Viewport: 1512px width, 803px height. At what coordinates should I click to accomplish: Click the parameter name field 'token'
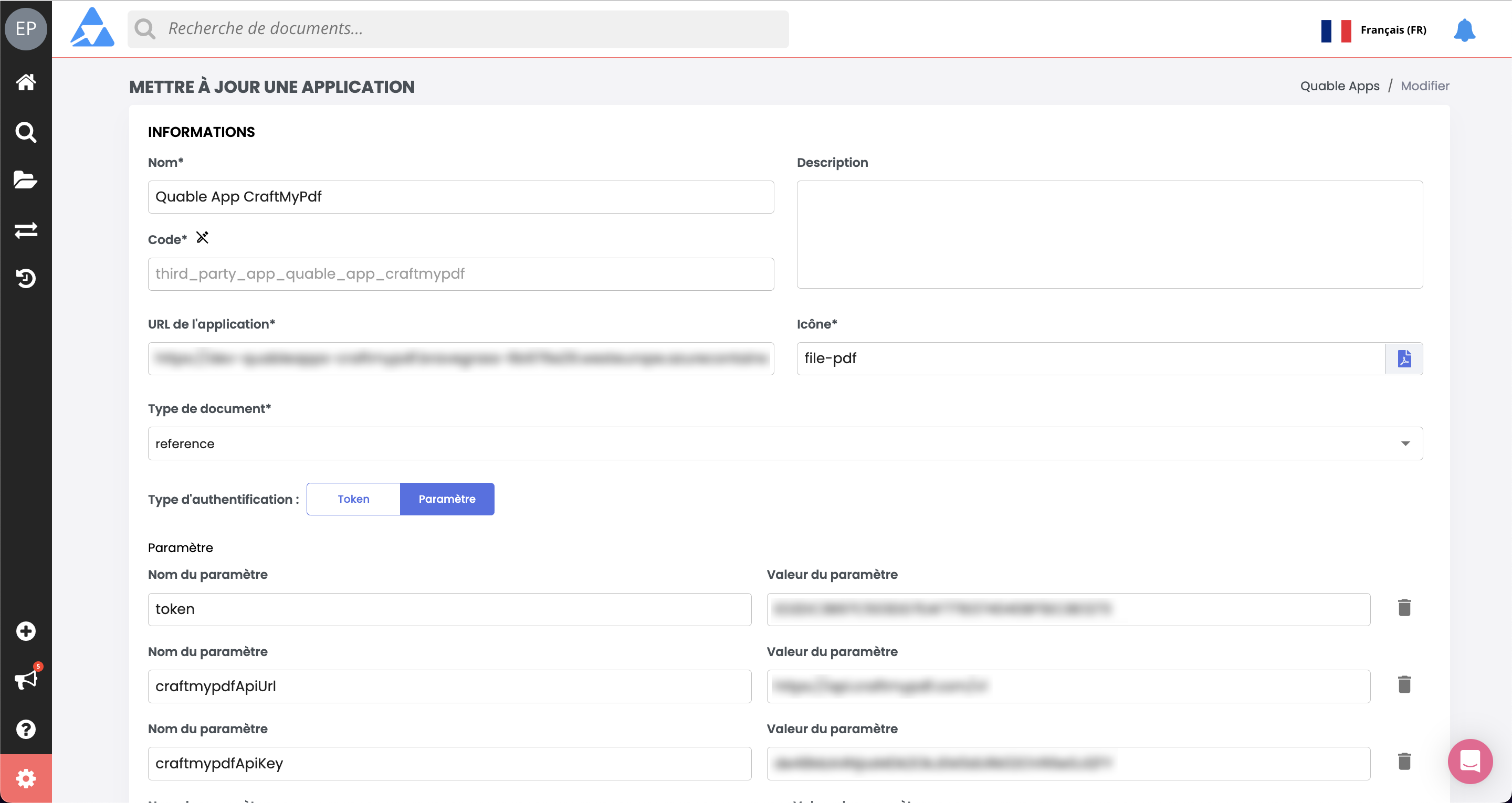point(449,609)
